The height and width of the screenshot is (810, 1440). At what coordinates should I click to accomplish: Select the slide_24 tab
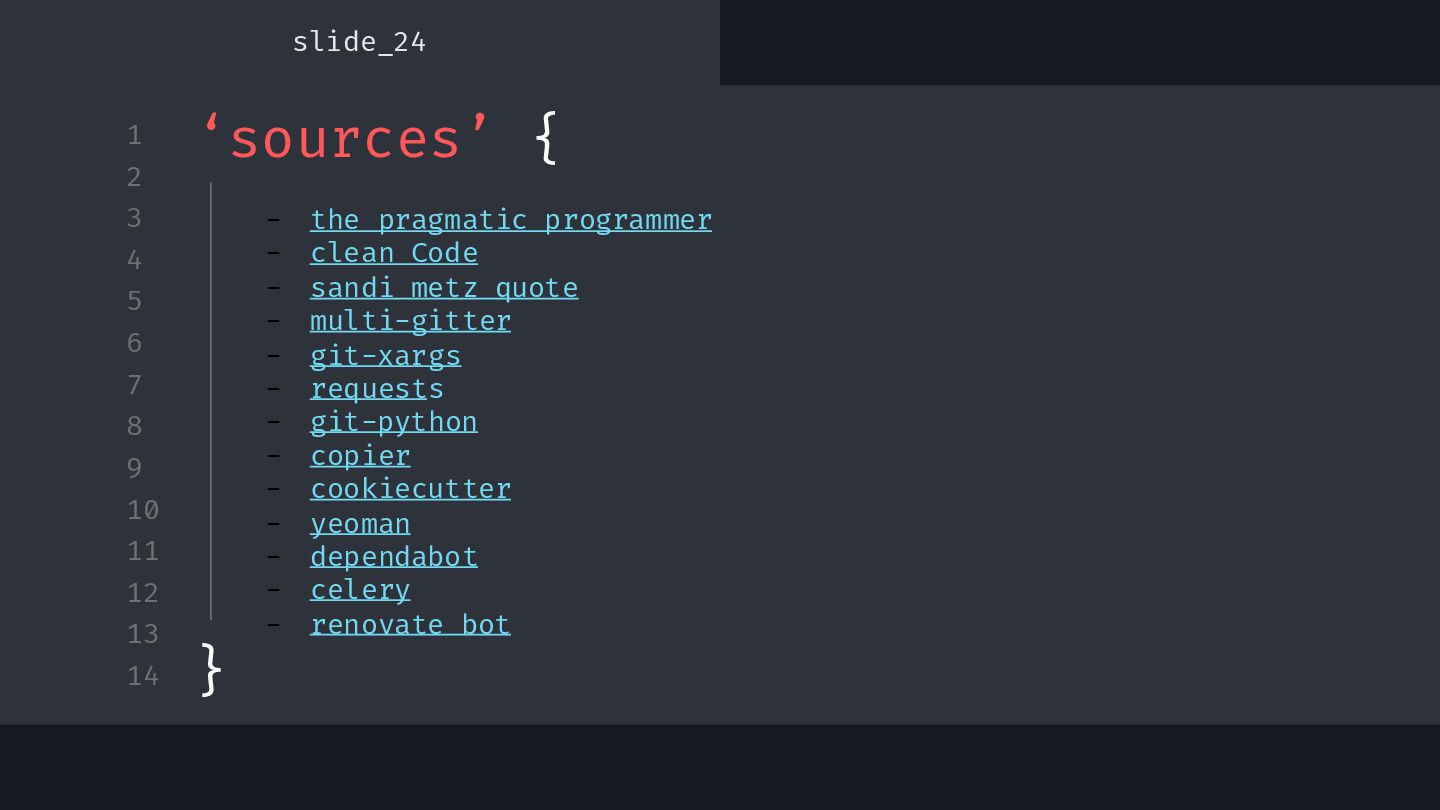click(x=360, y=42)
